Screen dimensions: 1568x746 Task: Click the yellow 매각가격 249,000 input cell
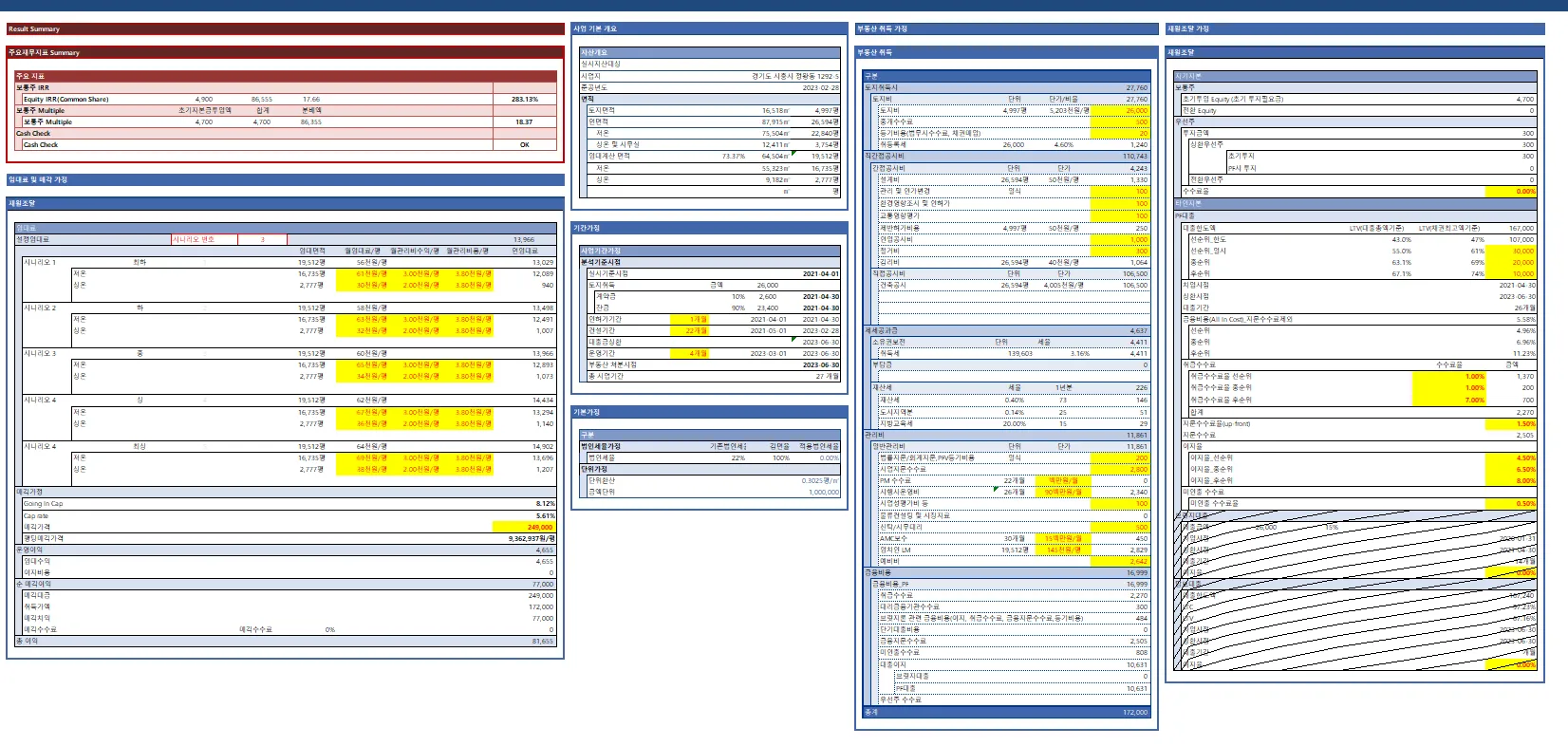tap(524, 527)
